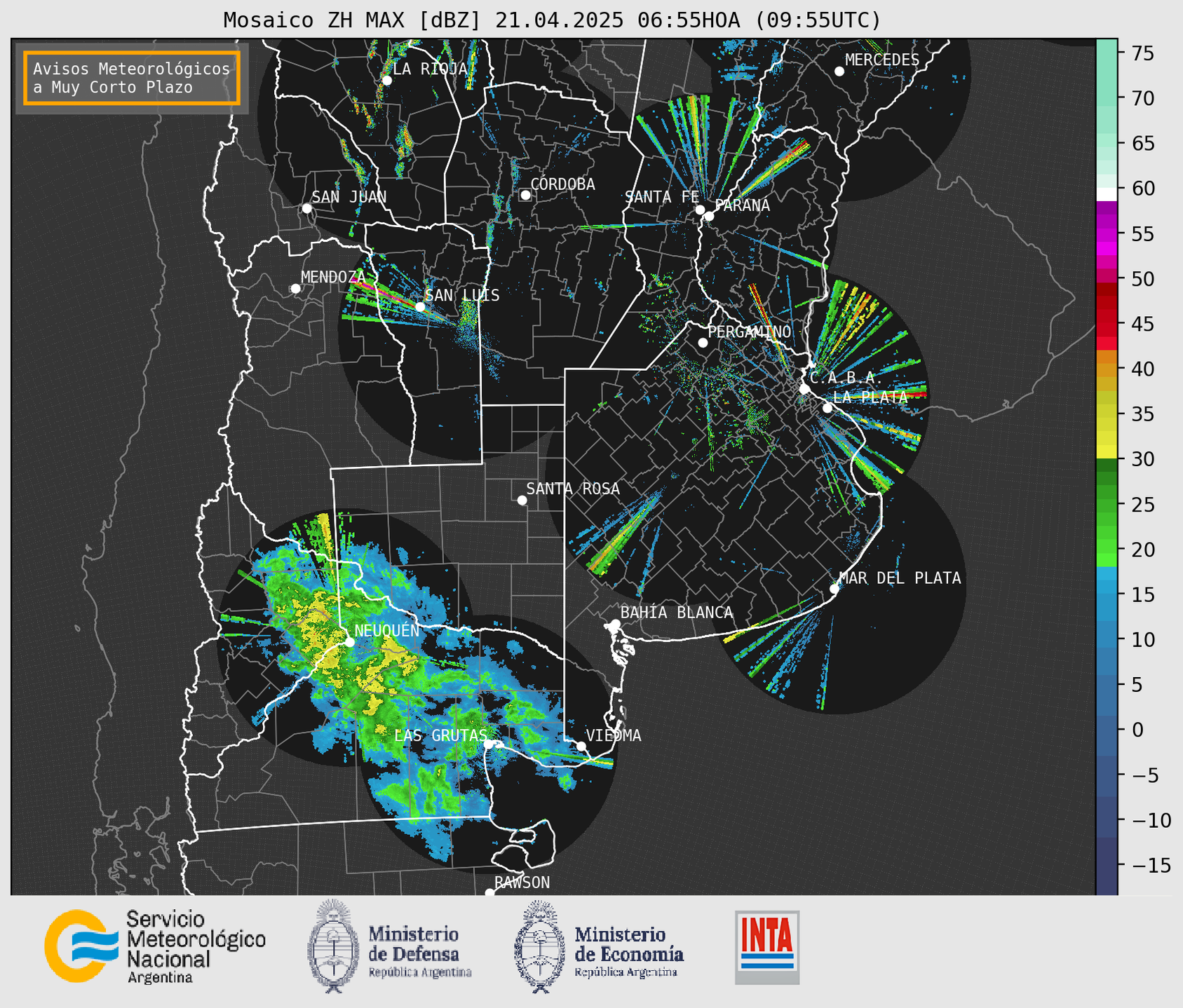Click the −15 dBZ dark scale segment
The image size is (1183, 1008).
pyautogui.click(x=1107, y=865)
